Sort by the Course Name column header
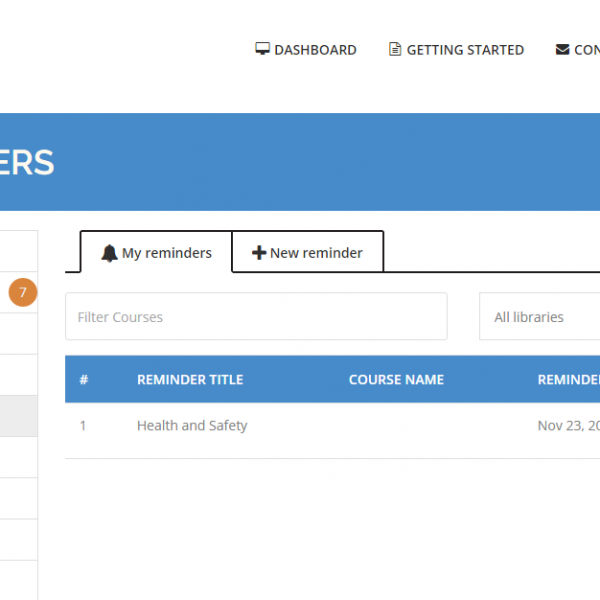This screenshot has width=600, height=600. tap(396, 380)
